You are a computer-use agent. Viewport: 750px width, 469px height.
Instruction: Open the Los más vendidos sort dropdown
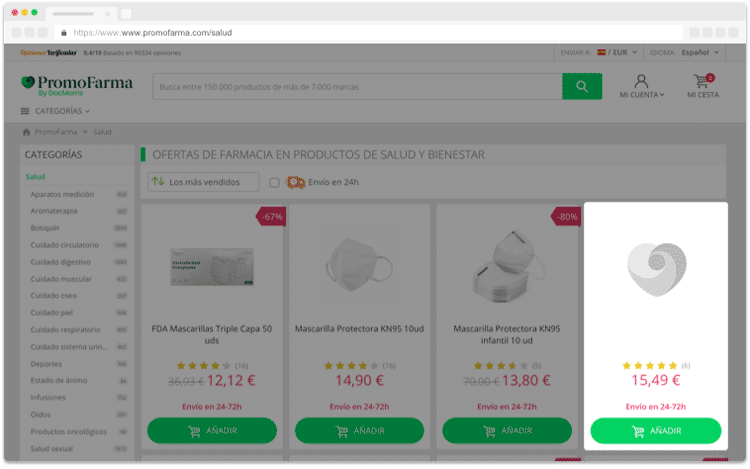(x=203, y=182)
